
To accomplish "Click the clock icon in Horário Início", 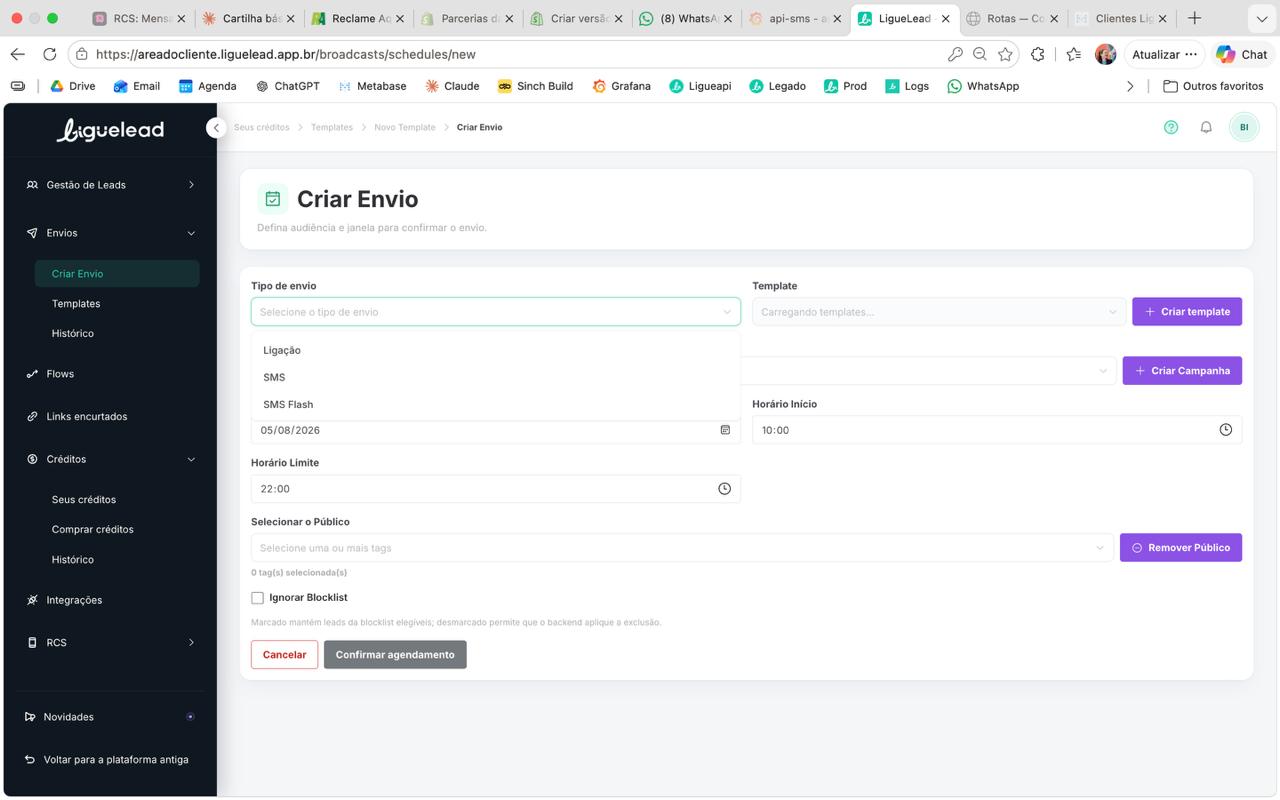I will pyautogui.click(x=1226, y=430).
